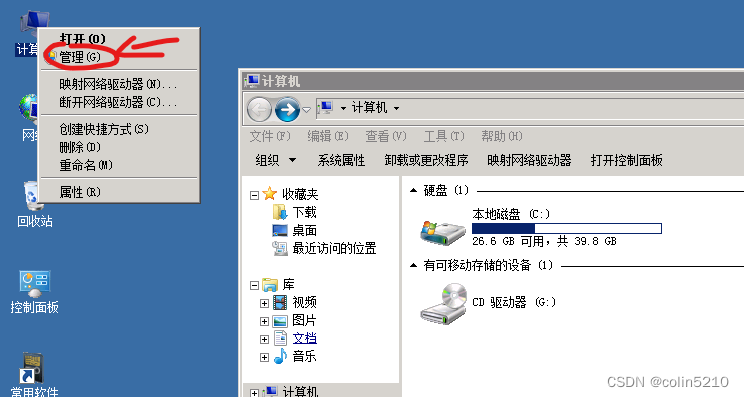The height and width of the screenshot is (397, 744).
Task: Select 下载 in the navigation pane
Action: pos(304,212)
